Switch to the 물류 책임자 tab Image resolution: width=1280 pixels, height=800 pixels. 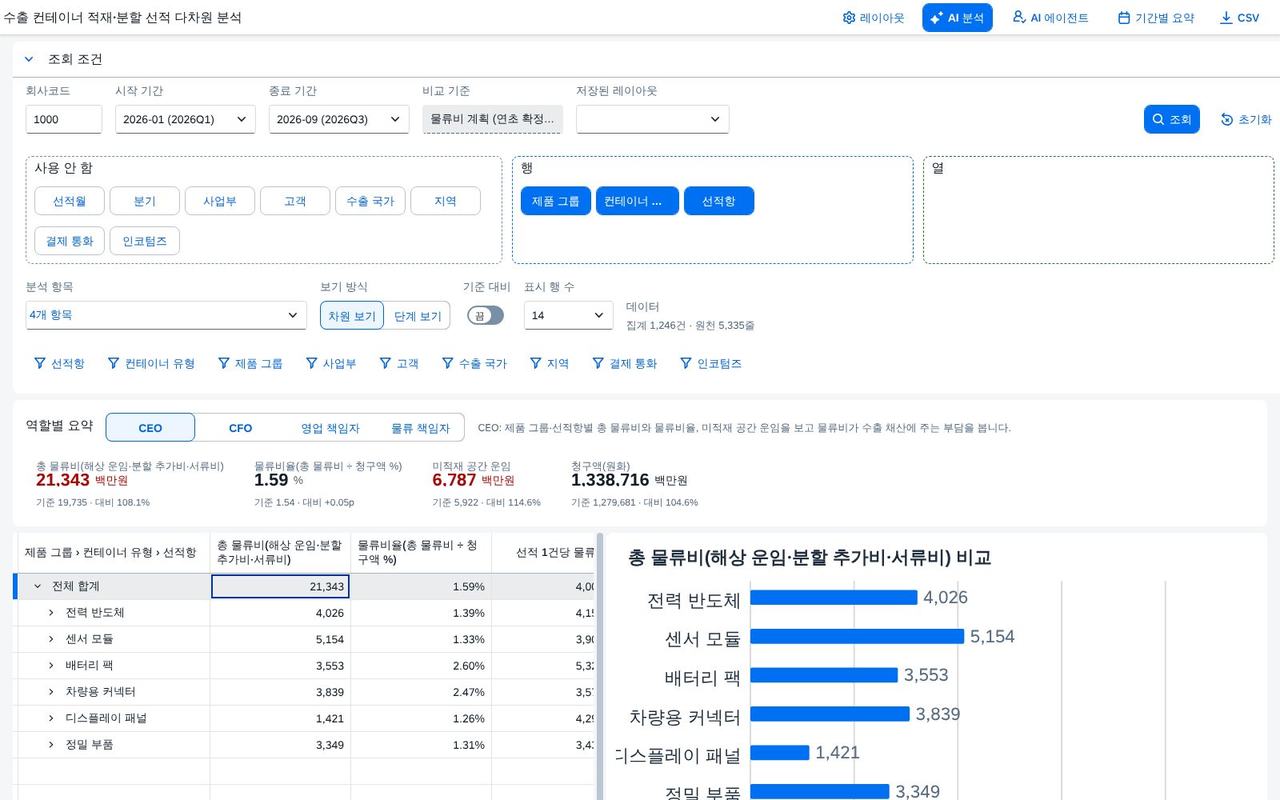pos(420,428)
